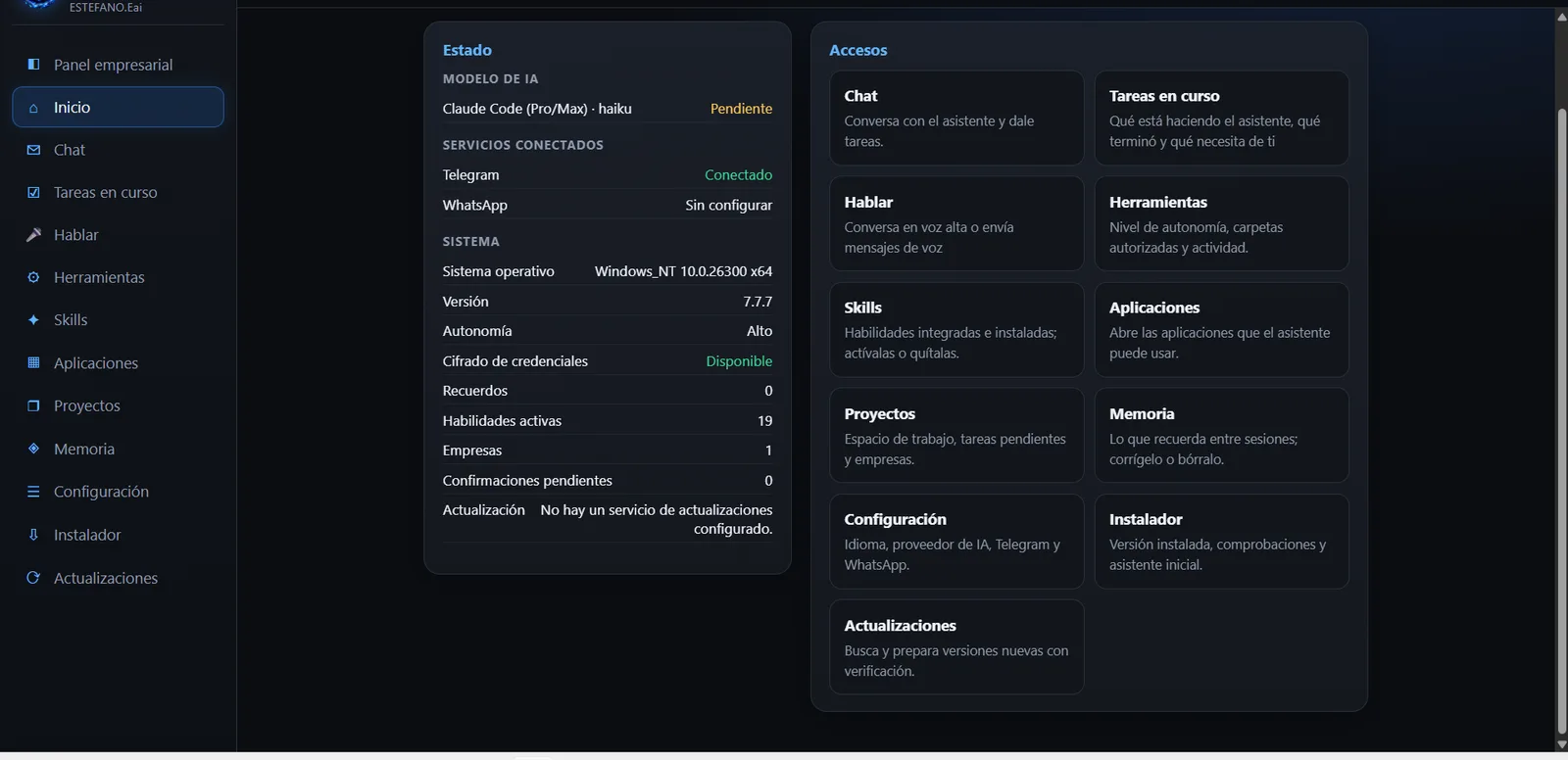Open the Tareas en curso access card

[x=1221, y=119]
